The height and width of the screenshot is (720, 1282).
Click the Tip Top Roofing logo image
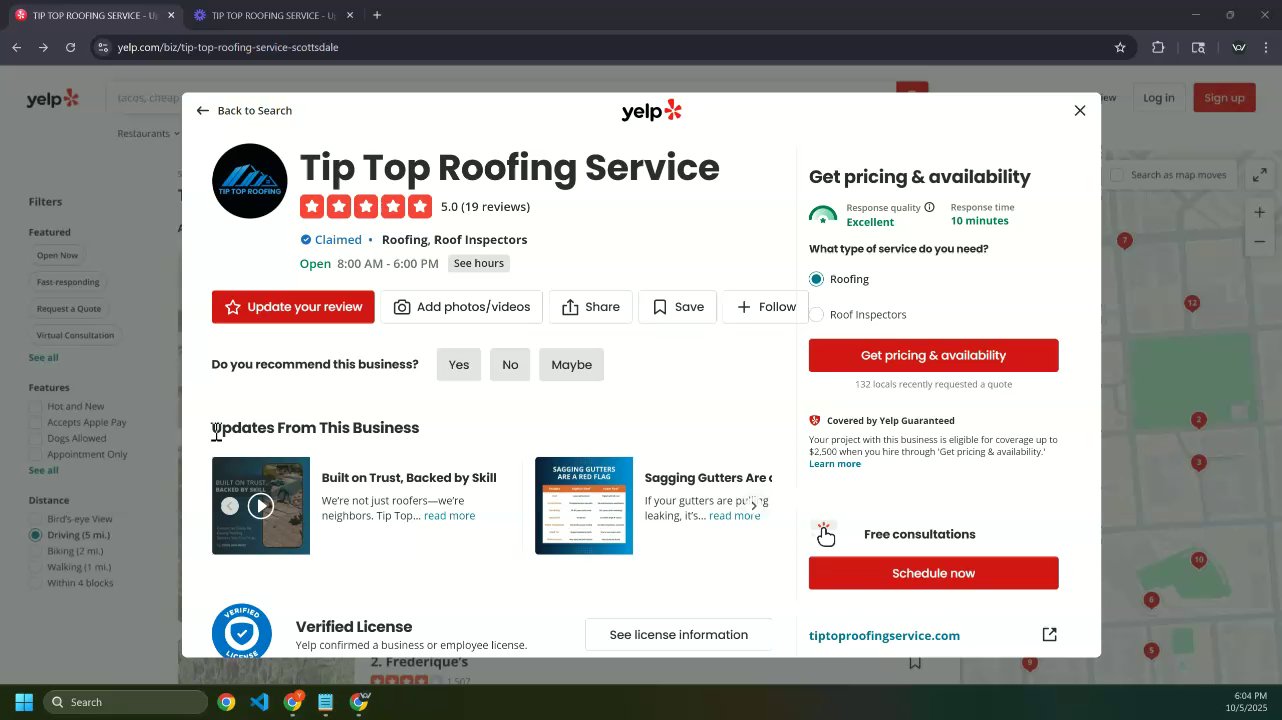[x=250, y=181]
